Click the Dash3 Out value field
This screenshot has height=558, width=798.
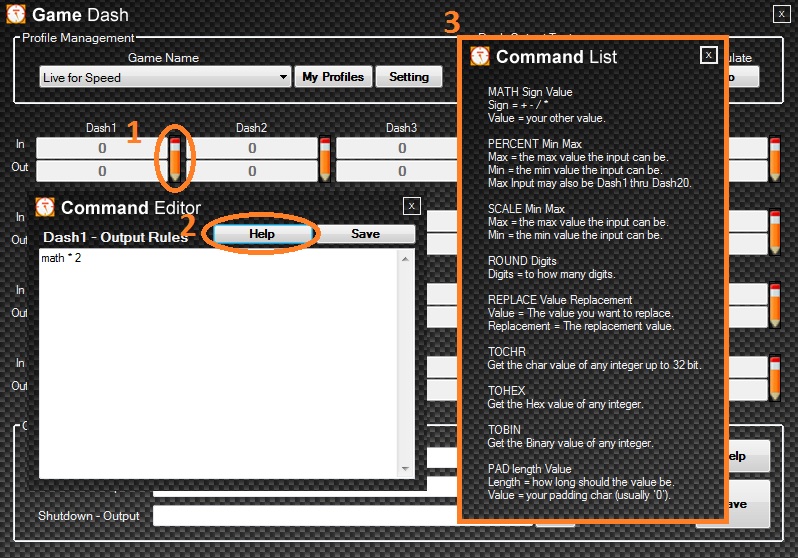pyautogui.click(x=397, y=171)
